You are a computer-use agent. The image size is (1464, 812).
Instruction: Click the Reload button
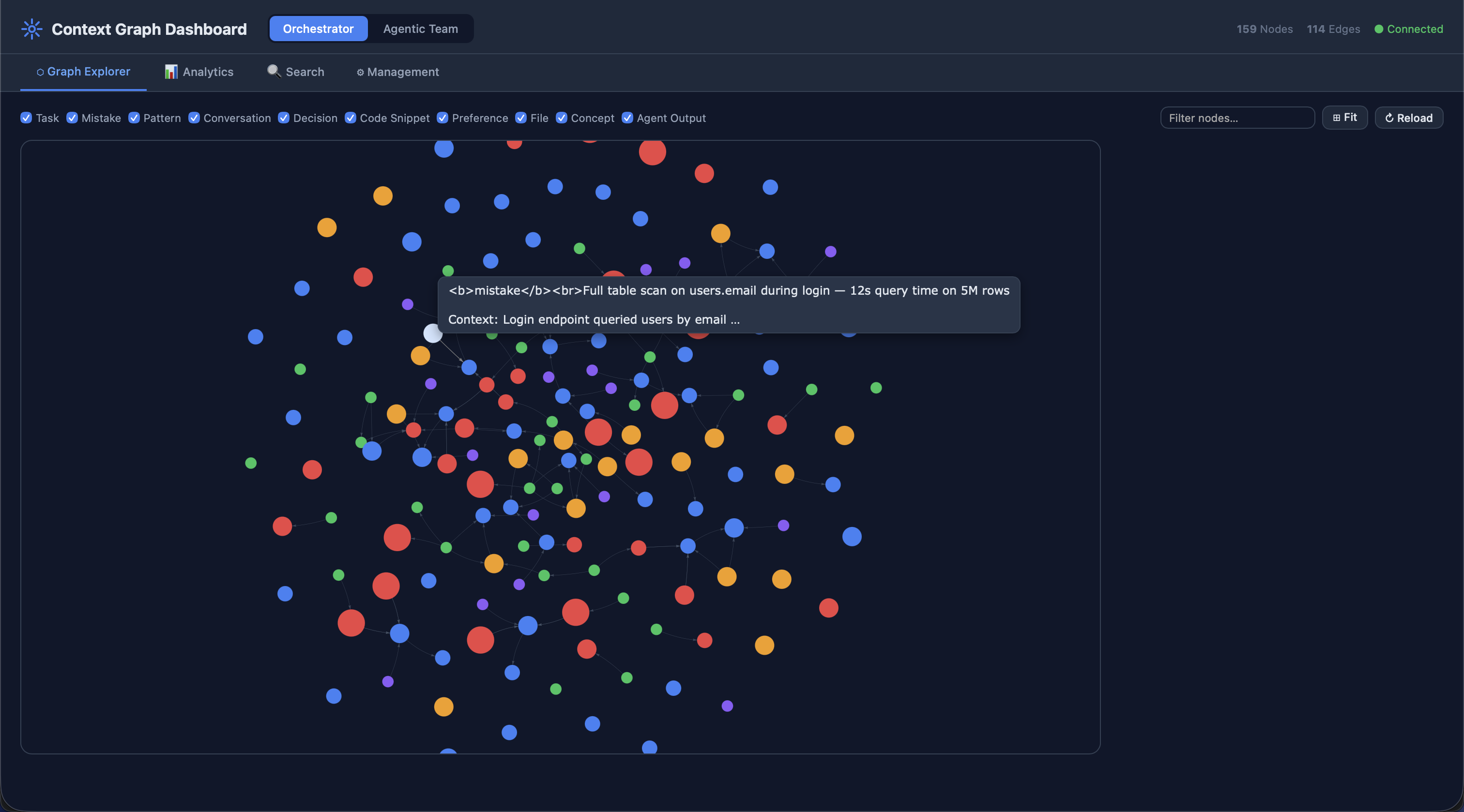tap(1409, 118)
